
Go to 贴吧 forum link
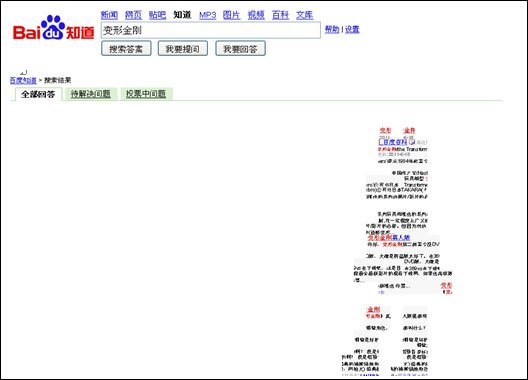click(158, 15)
